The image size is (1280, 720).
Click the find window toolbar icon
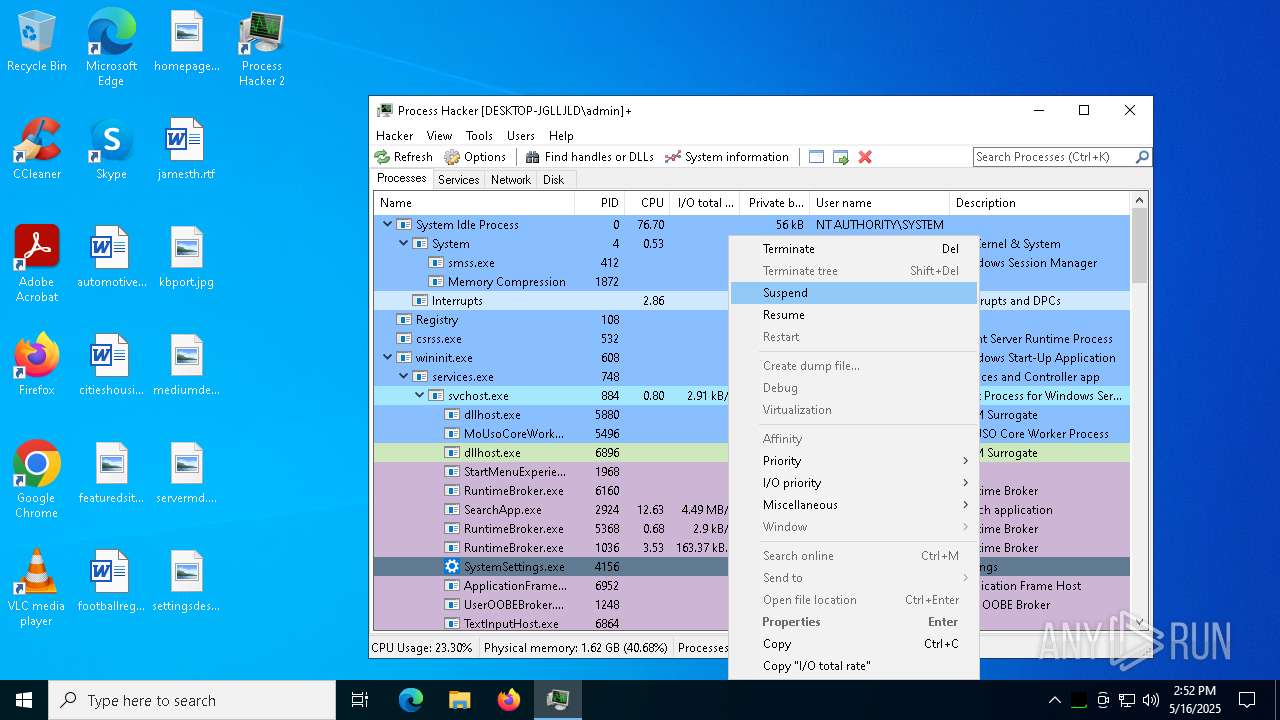coord(816,157)
